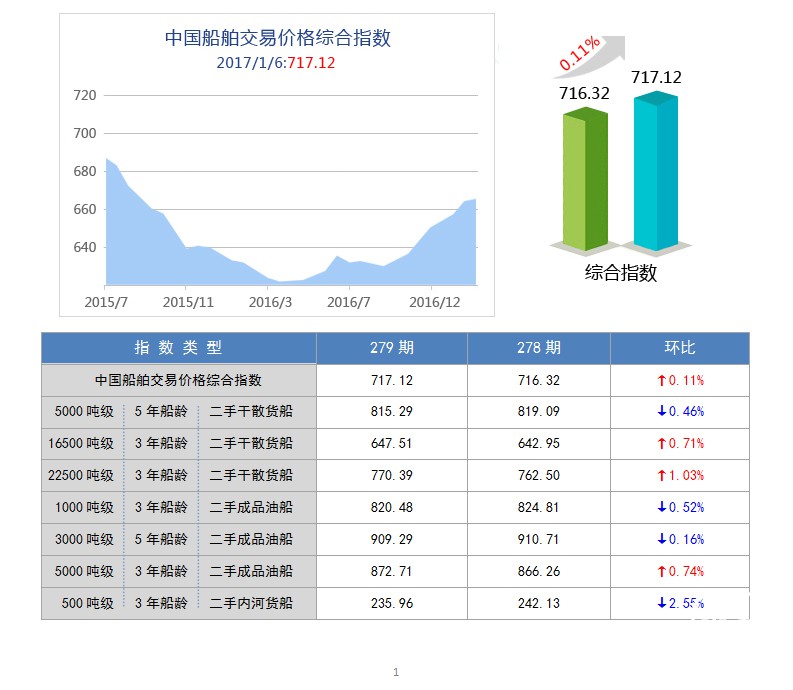Screen dimensions: 793x690
Task: Click 二手干散货船 in the 16500 吨级 row
Action: 251,444
